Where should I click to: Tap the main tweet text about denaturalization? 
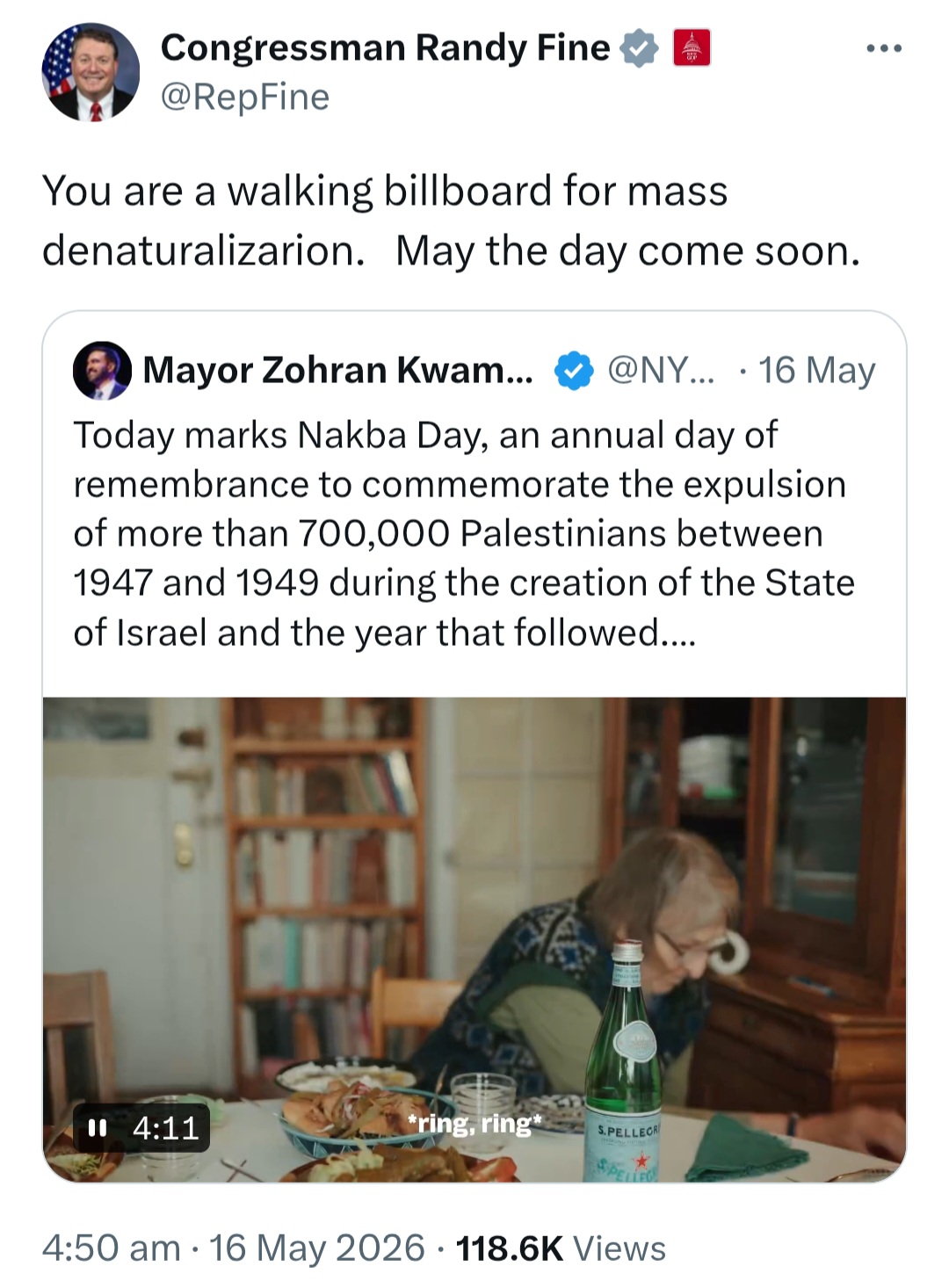pos(452,221)
